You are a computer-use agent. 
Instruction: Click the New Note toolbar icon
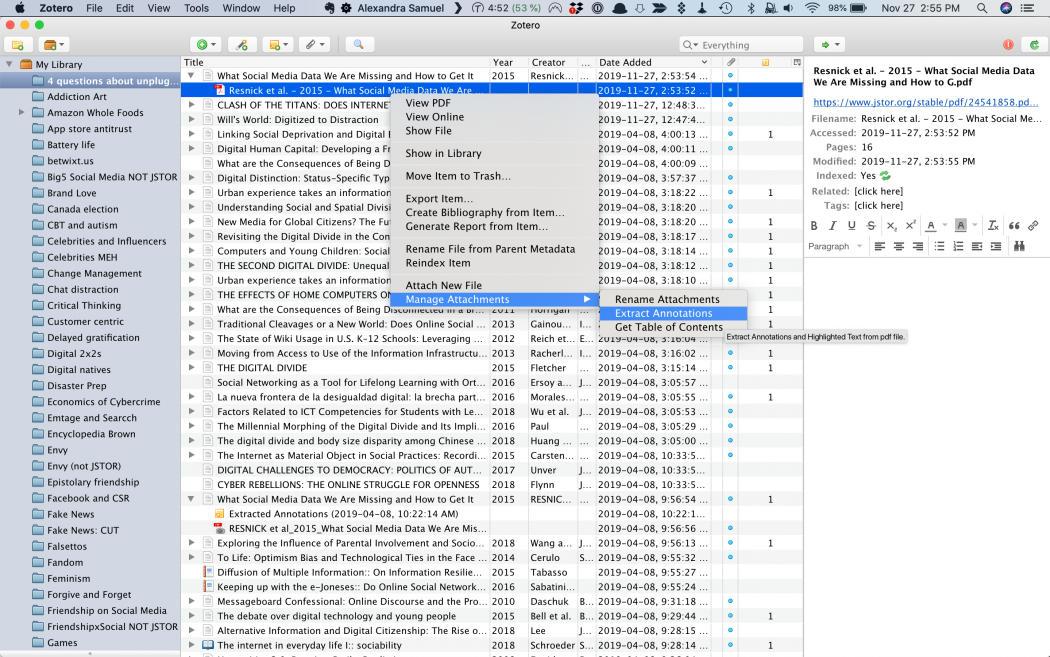[x=278, y=45]
